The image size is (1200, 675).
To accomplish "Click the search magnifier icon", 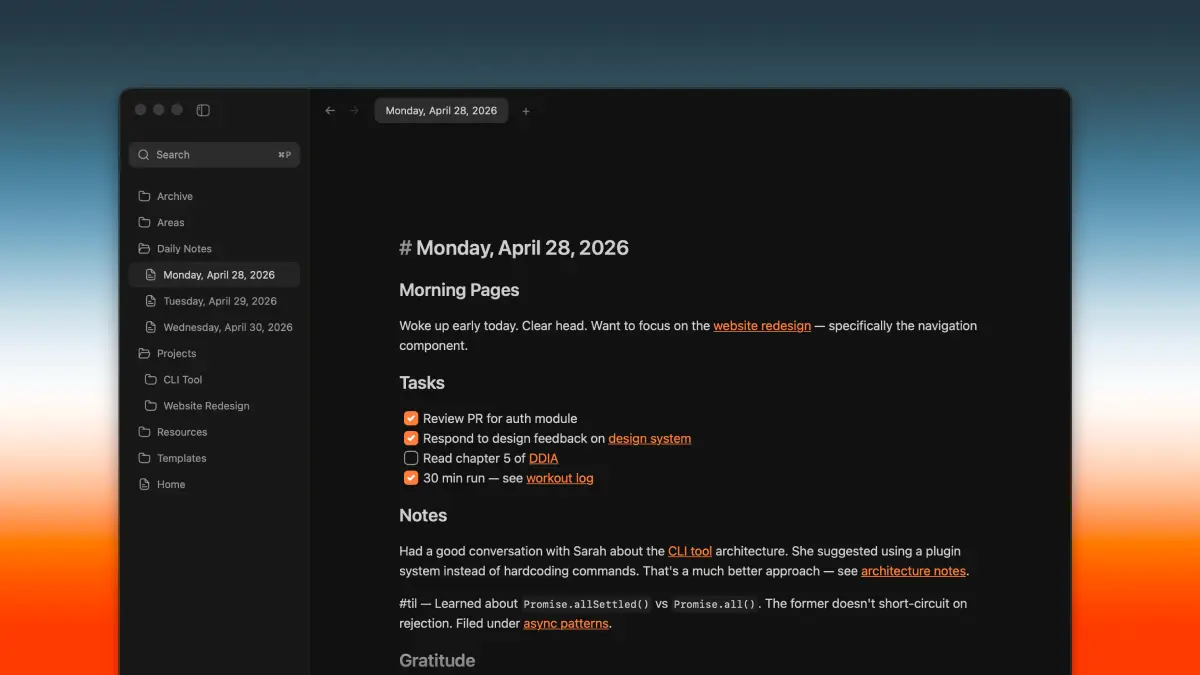I will click(x=144, y=155).
